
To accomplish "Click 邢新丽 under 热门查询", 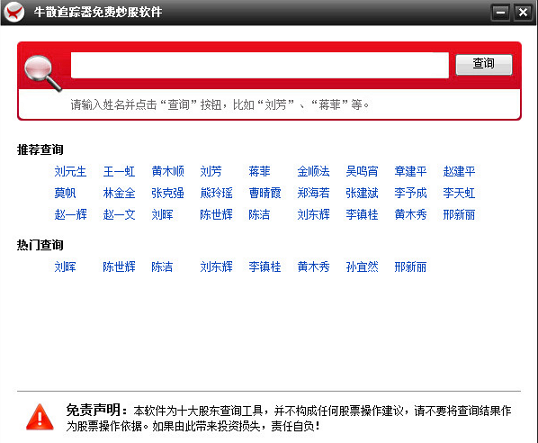I will click(411, 267).
